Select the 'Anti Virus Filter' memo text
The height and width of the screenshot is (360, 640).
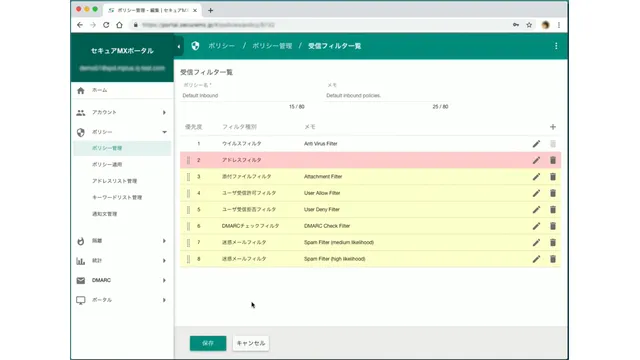(320, 144)
